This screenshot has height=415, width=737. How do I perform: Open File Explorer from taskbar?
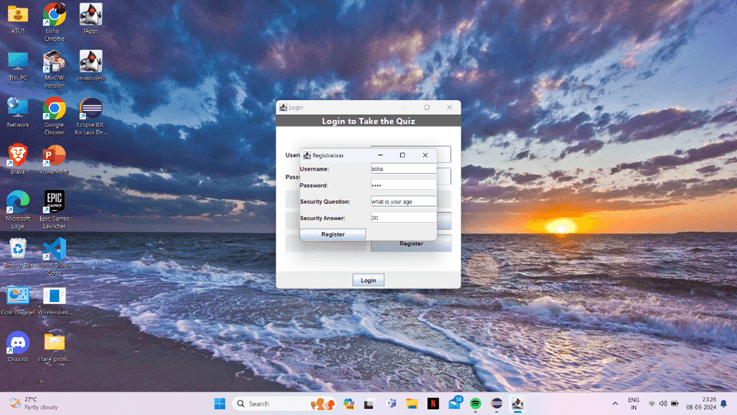click(x=411, y=404)
